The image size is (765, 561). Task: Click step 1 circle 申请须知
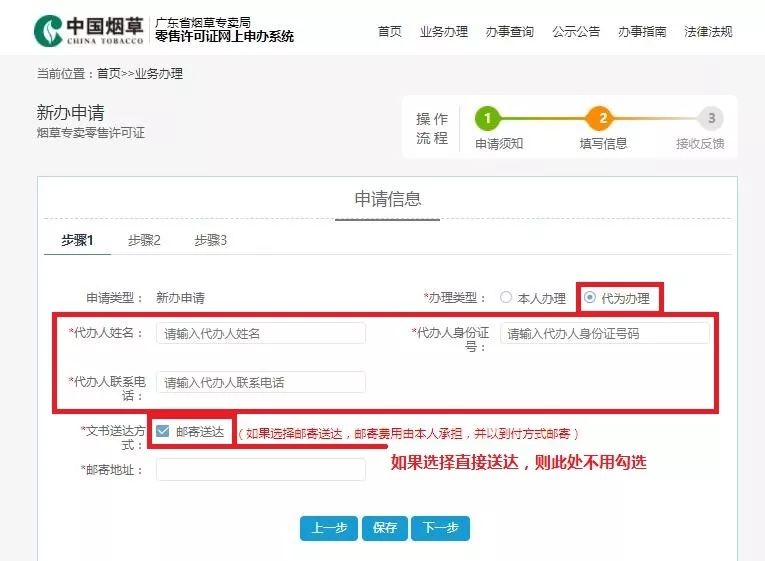pos(487,118)
